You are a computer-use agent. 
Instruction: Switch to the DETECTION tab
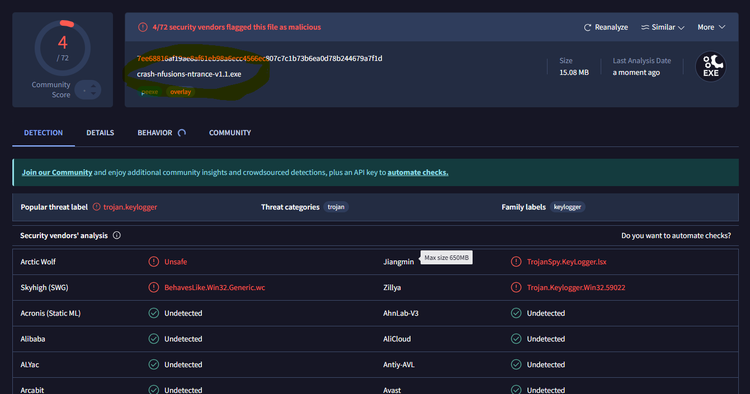click(x=43, y=132)
